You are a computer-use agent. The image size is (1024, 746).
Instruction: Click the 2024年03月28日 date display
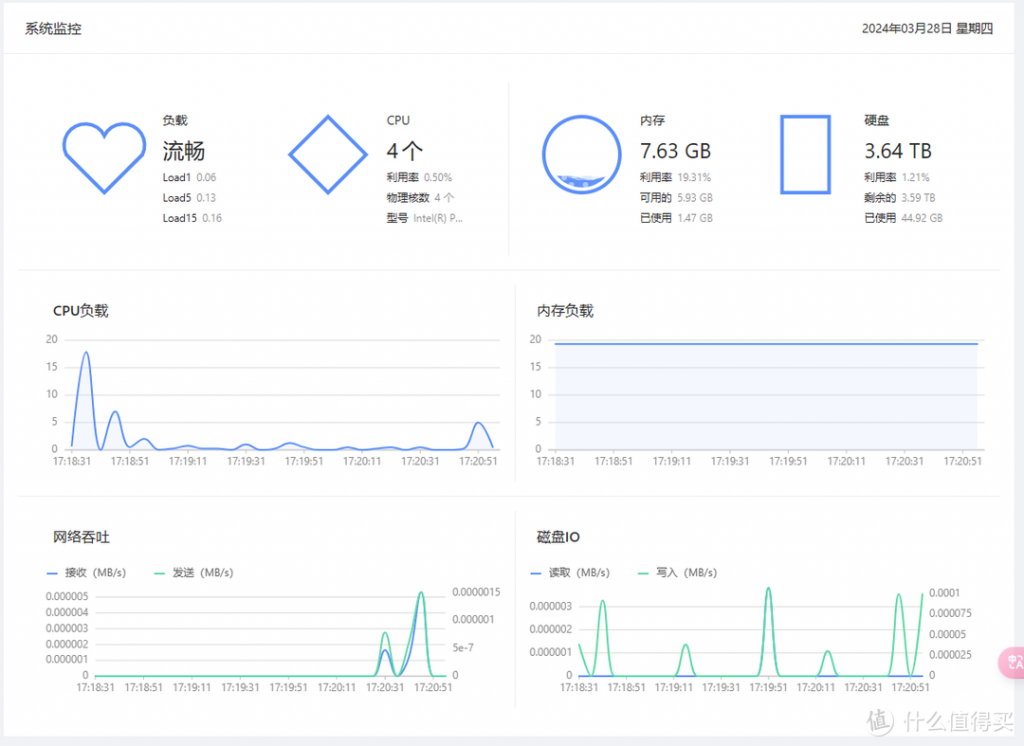coord(927,29)
